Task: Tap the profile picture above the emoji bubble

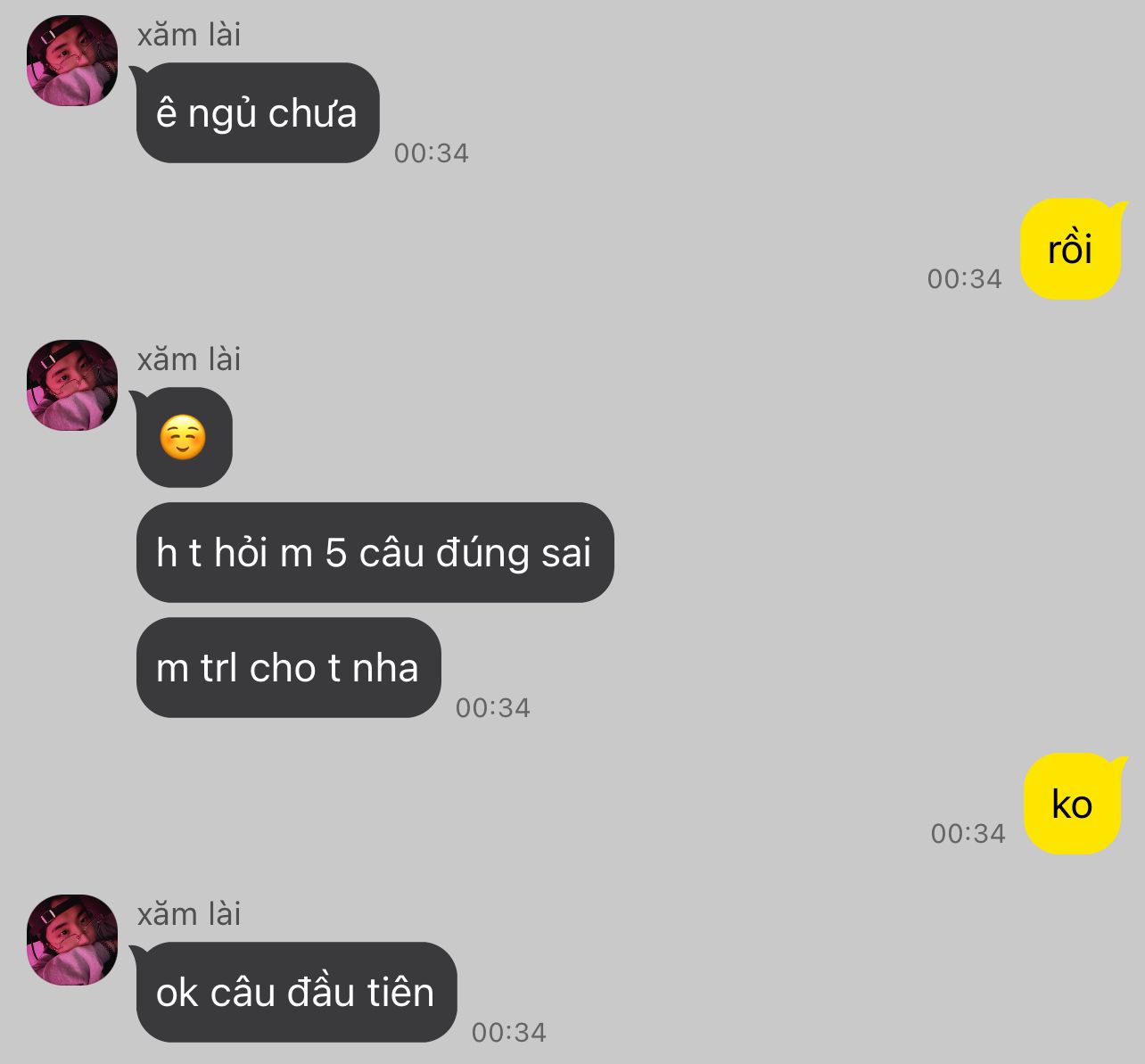Action: click(72, 385)
